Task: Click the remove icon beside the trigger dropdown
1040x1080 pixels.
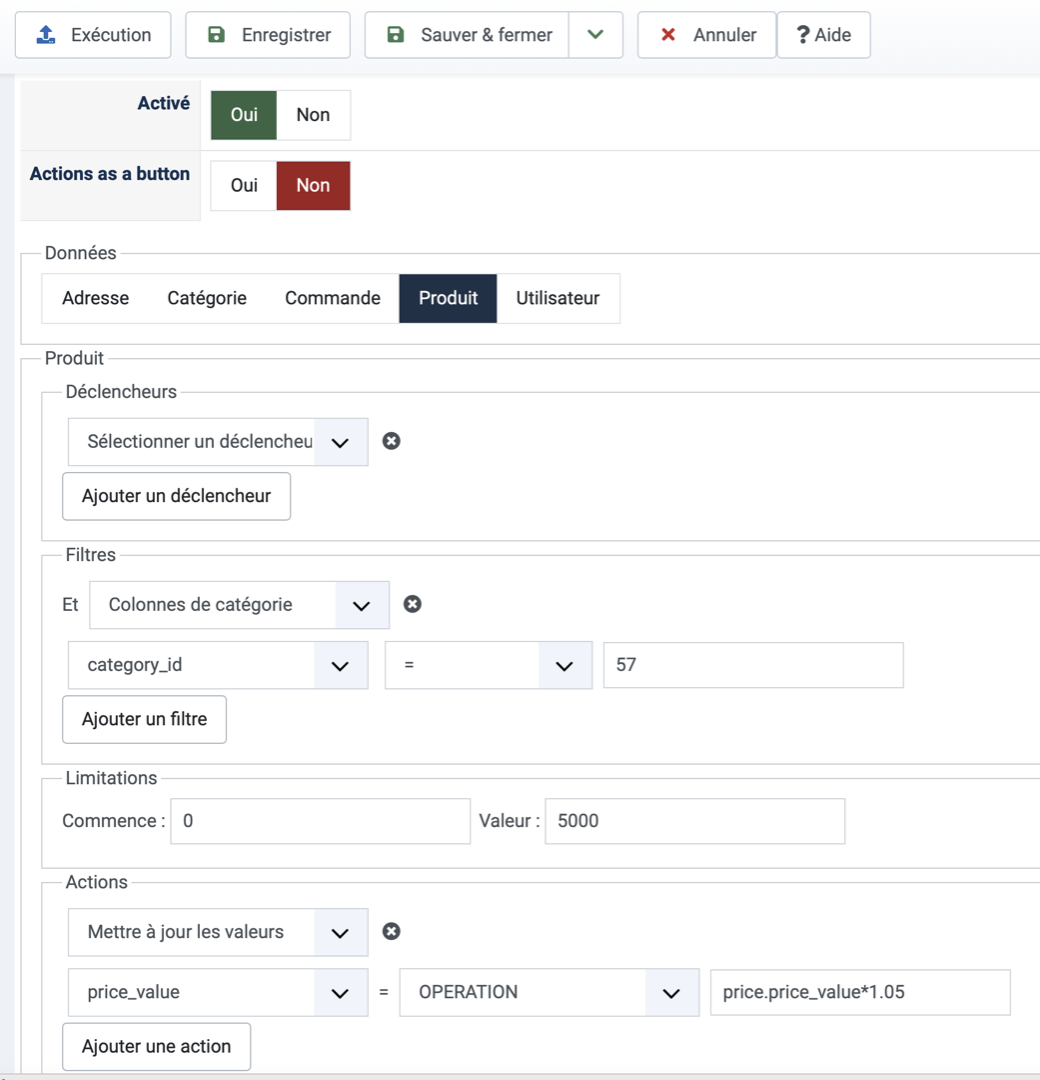Action: [x=392, y=441]
